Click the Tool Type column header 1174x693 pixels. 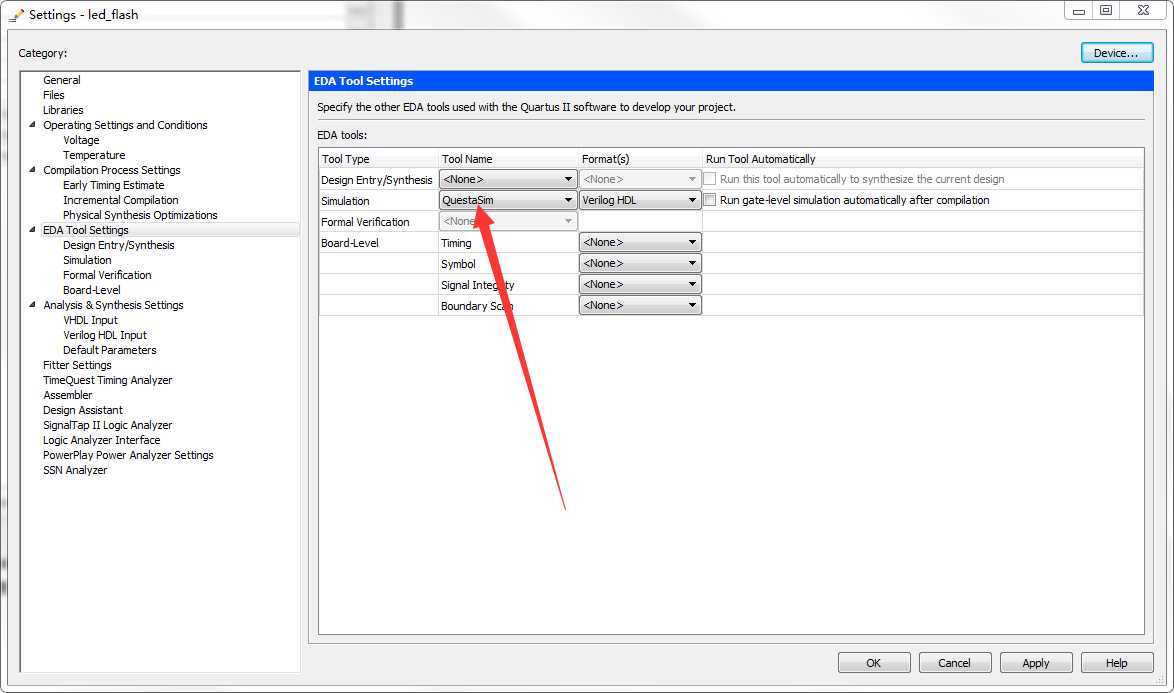(x=378, y=159)
